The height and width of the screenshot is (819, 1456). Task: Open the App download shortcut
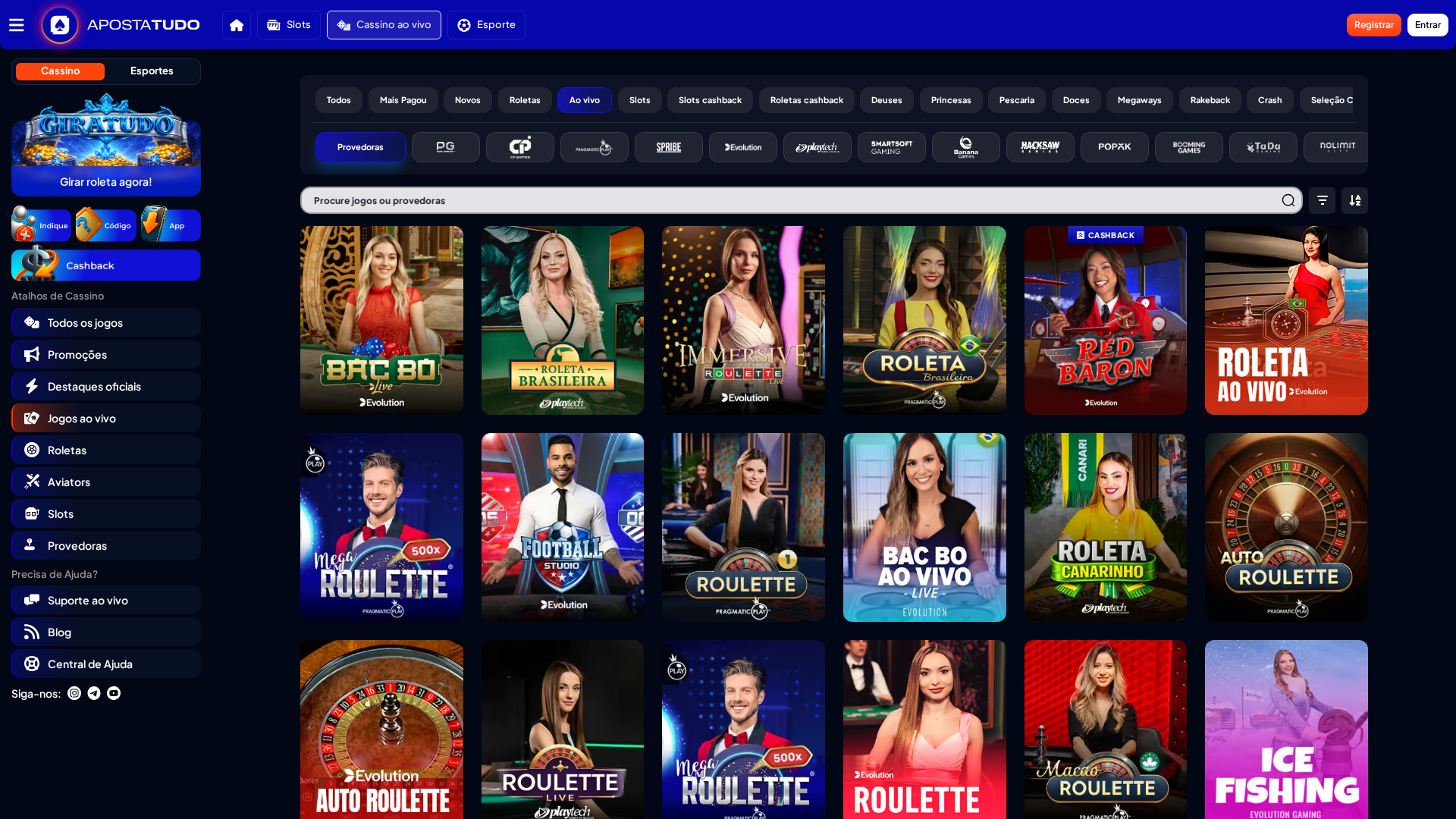[171, 225]
